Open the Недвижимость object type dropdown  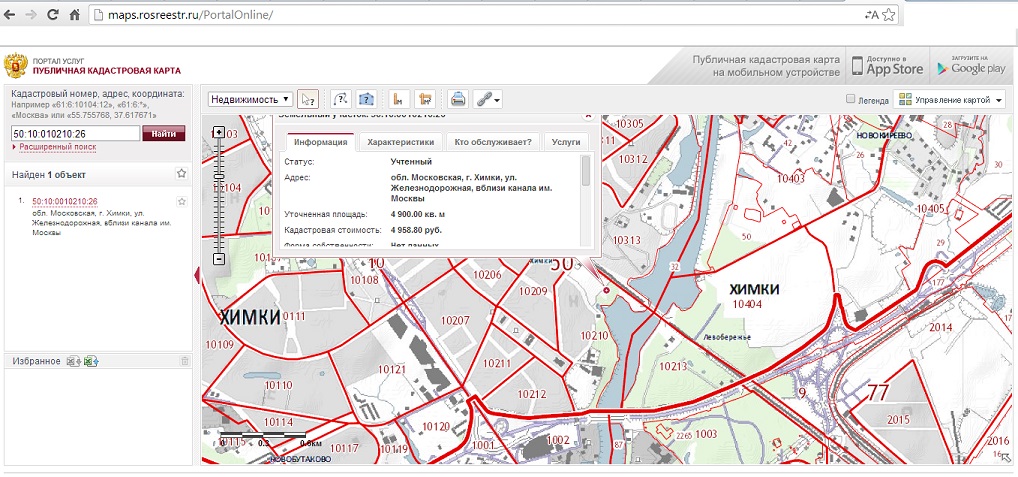tap(251, 99)
